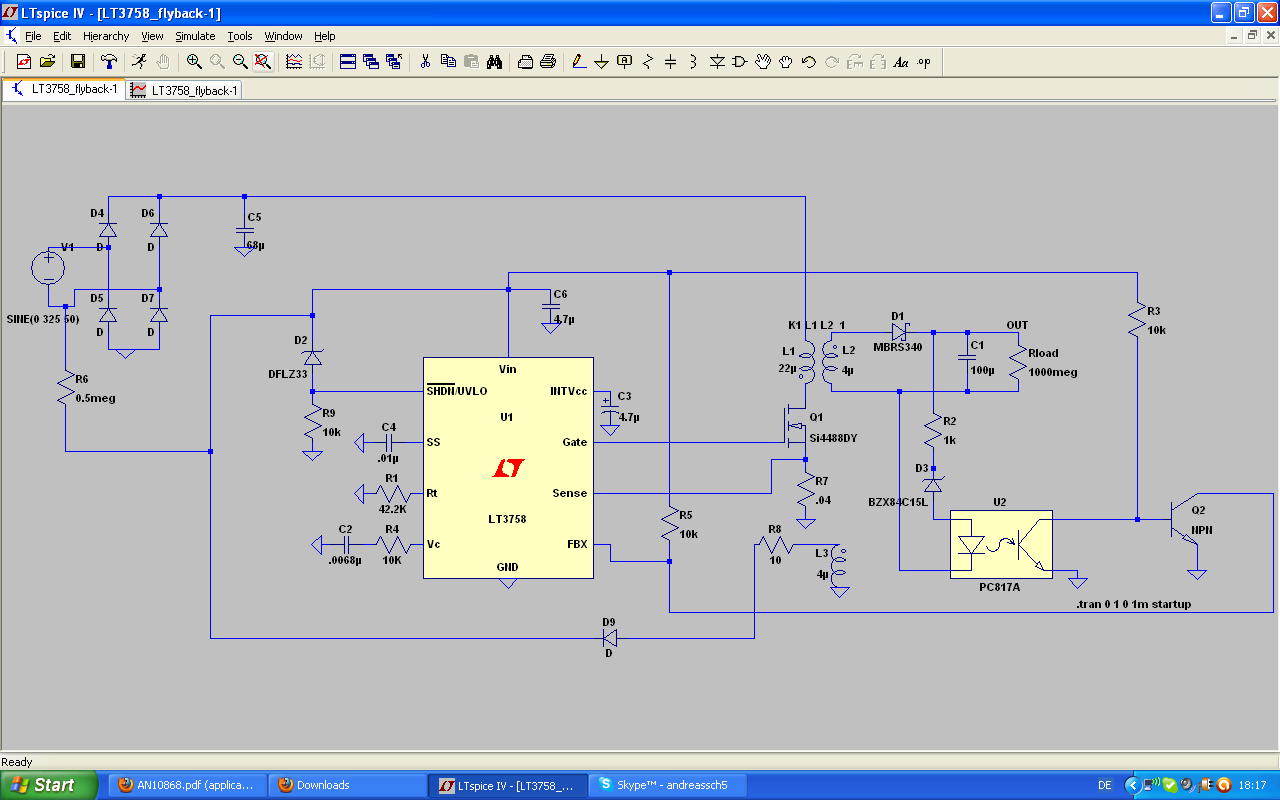Select the Drag closed-hand tool
Viewport: 1280px width, 800px height.
(786, 61)
